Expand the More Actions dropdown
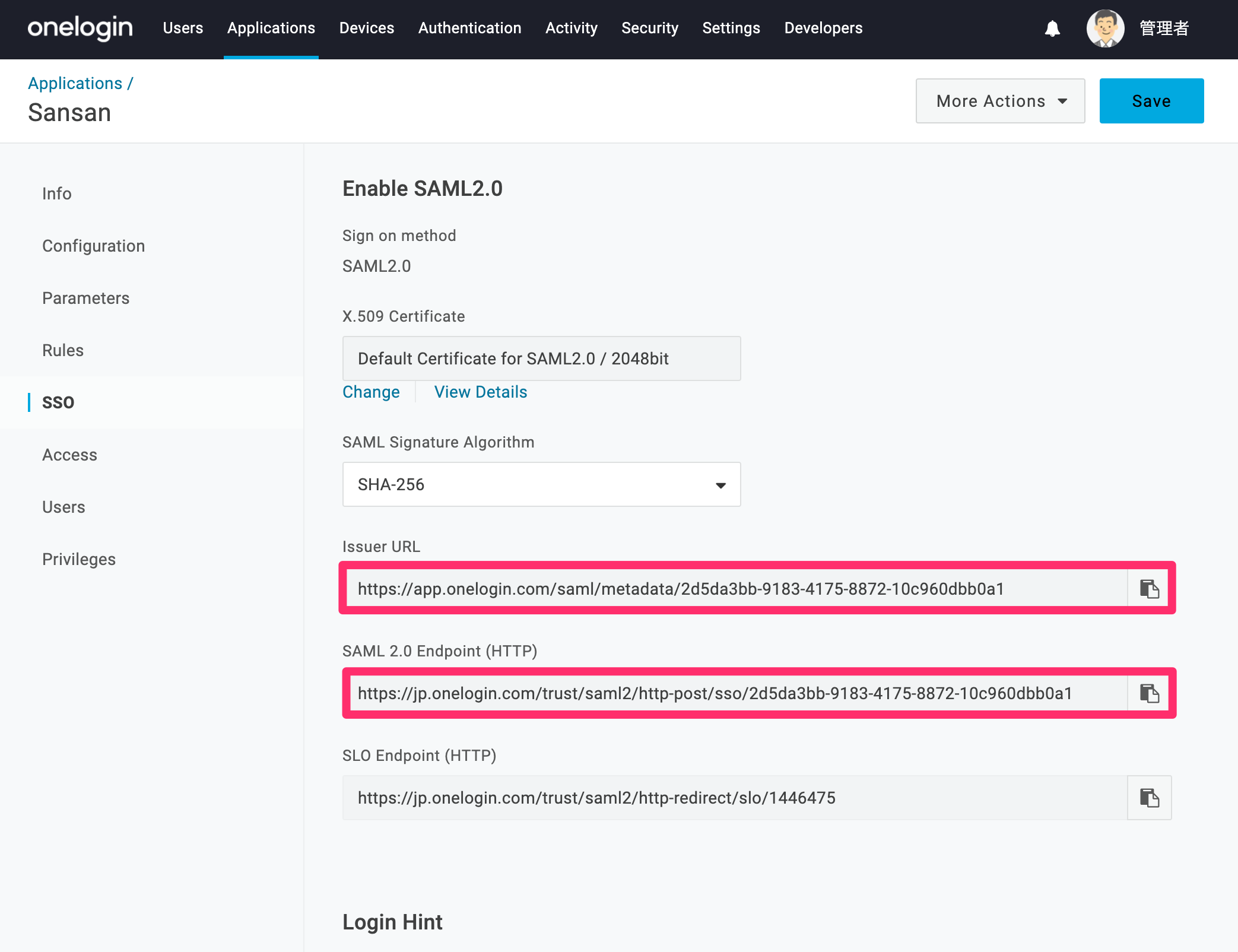The height and width of the screenshot is (952, 1238). (1001, 101)
